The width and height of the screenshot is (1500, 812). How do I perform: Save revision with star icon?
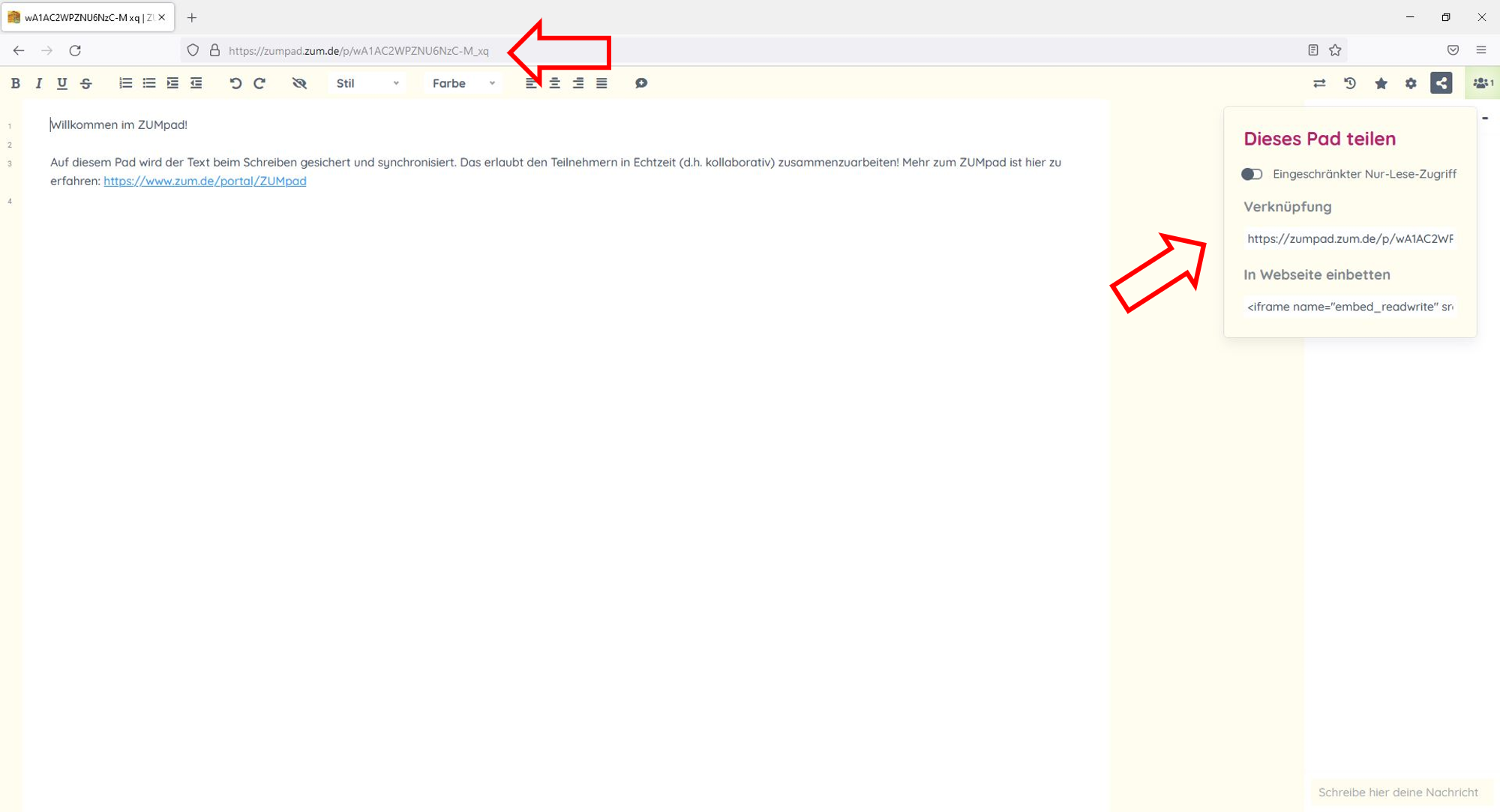coord(1381,83)
